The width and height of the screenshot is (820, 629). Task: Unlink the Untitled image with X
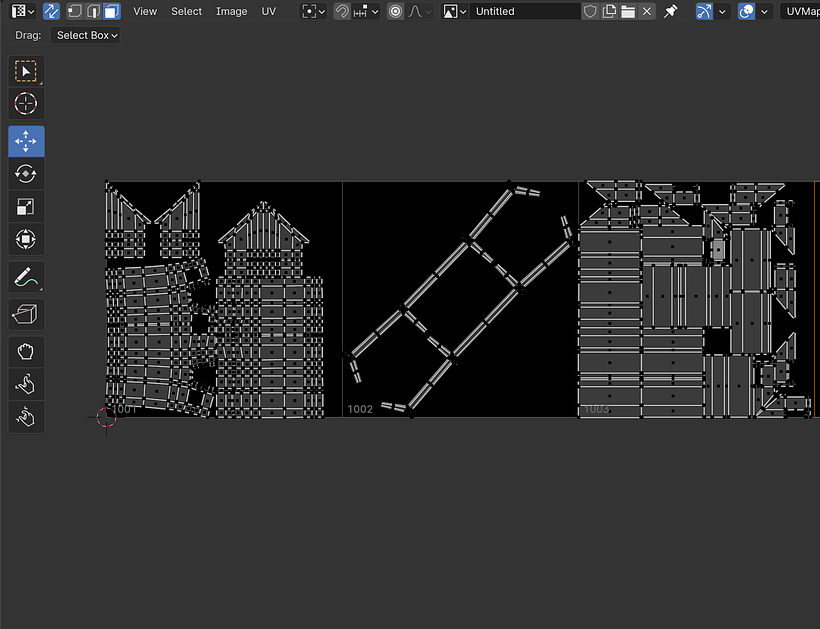coord(647,12)
